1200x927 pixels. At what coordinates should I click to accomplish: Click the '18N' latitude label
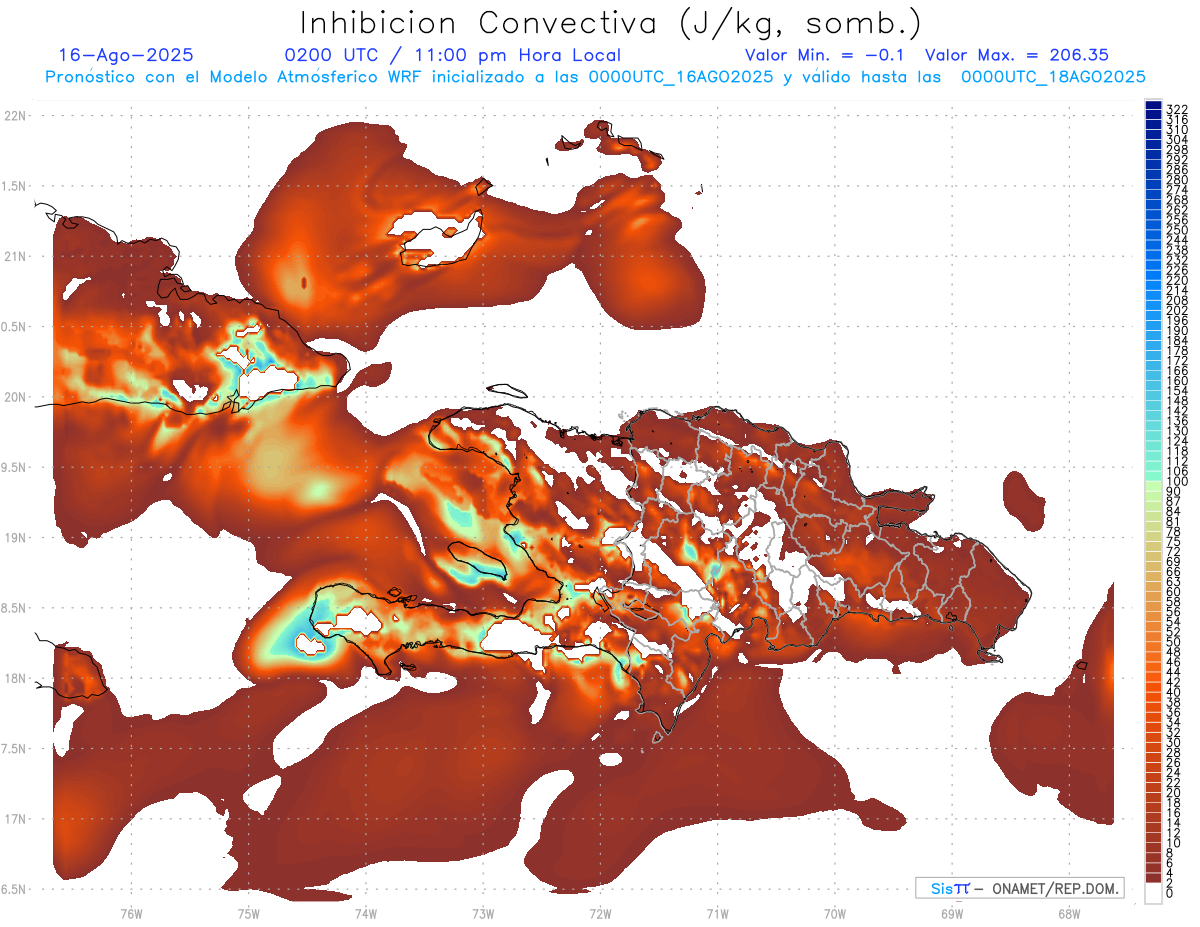pos(16,679)
